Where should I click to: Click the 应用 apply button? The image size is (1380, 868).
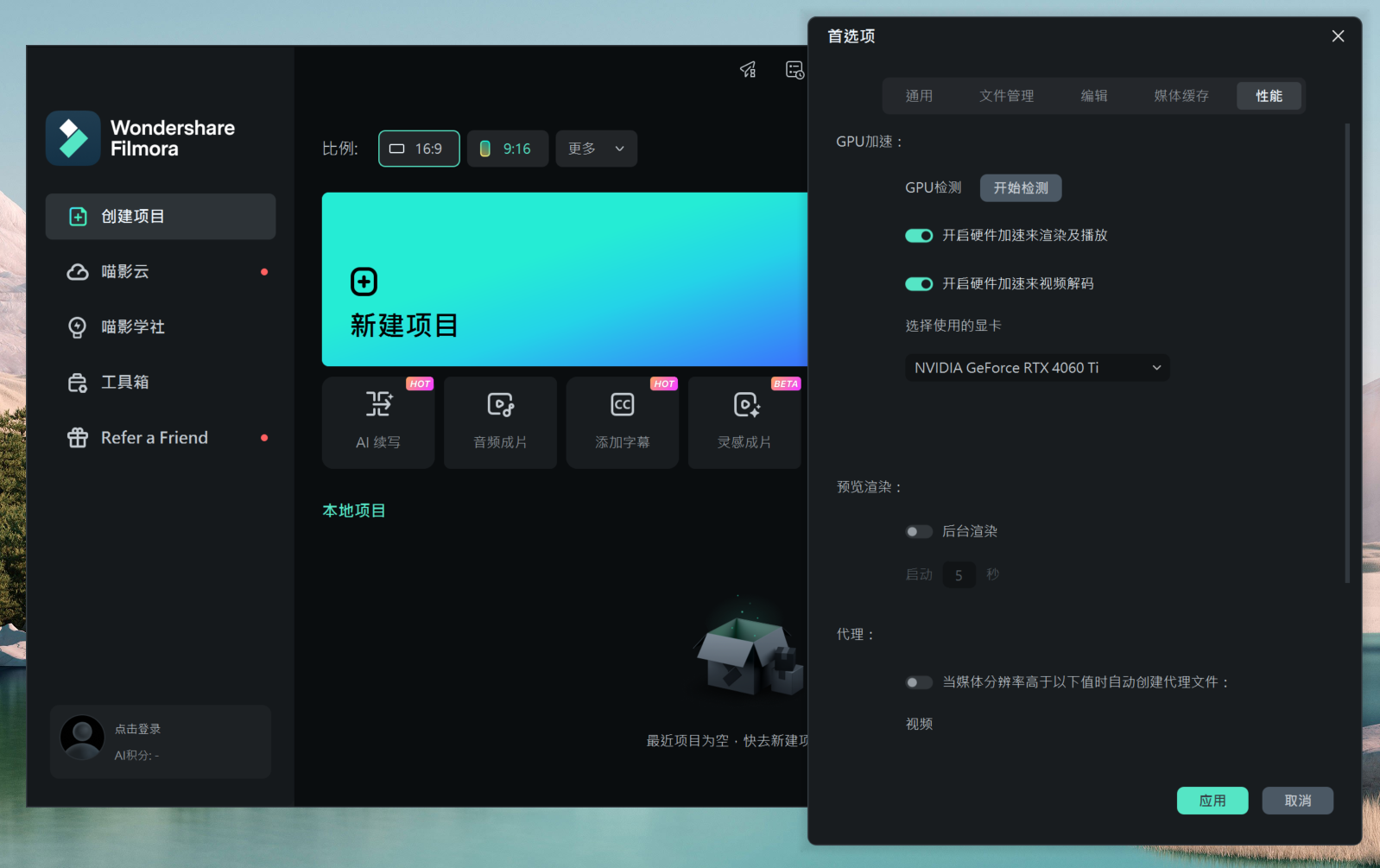click(1212, 801)
